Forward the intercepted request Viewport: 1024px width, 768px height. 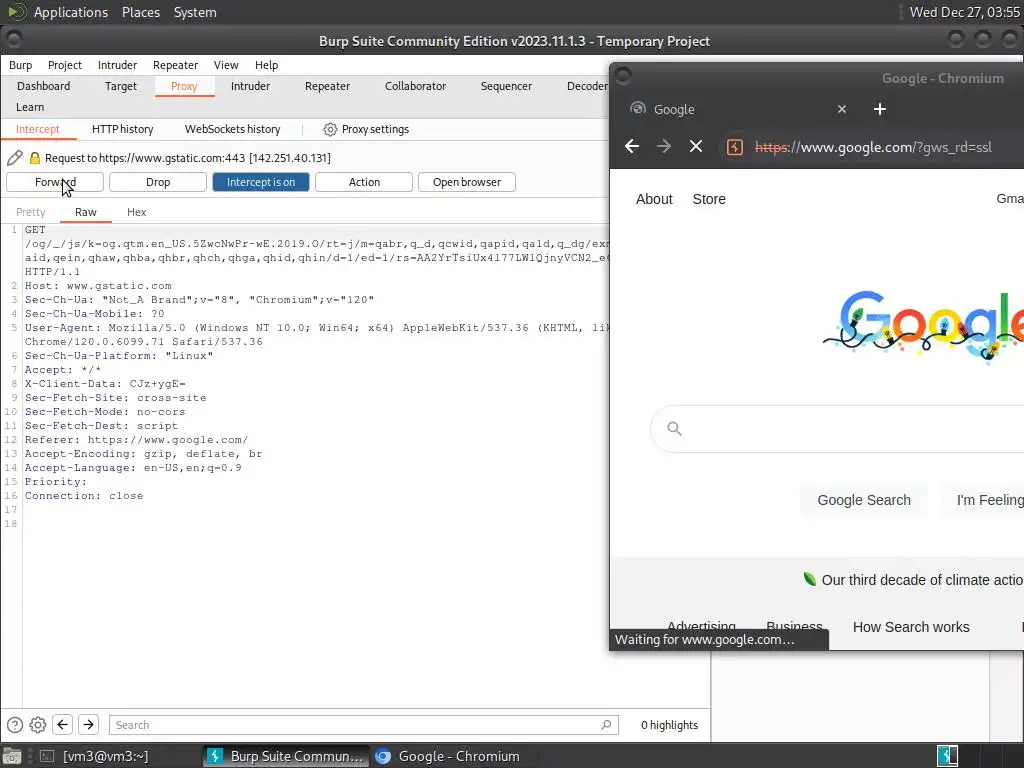(x=55, y=182)
